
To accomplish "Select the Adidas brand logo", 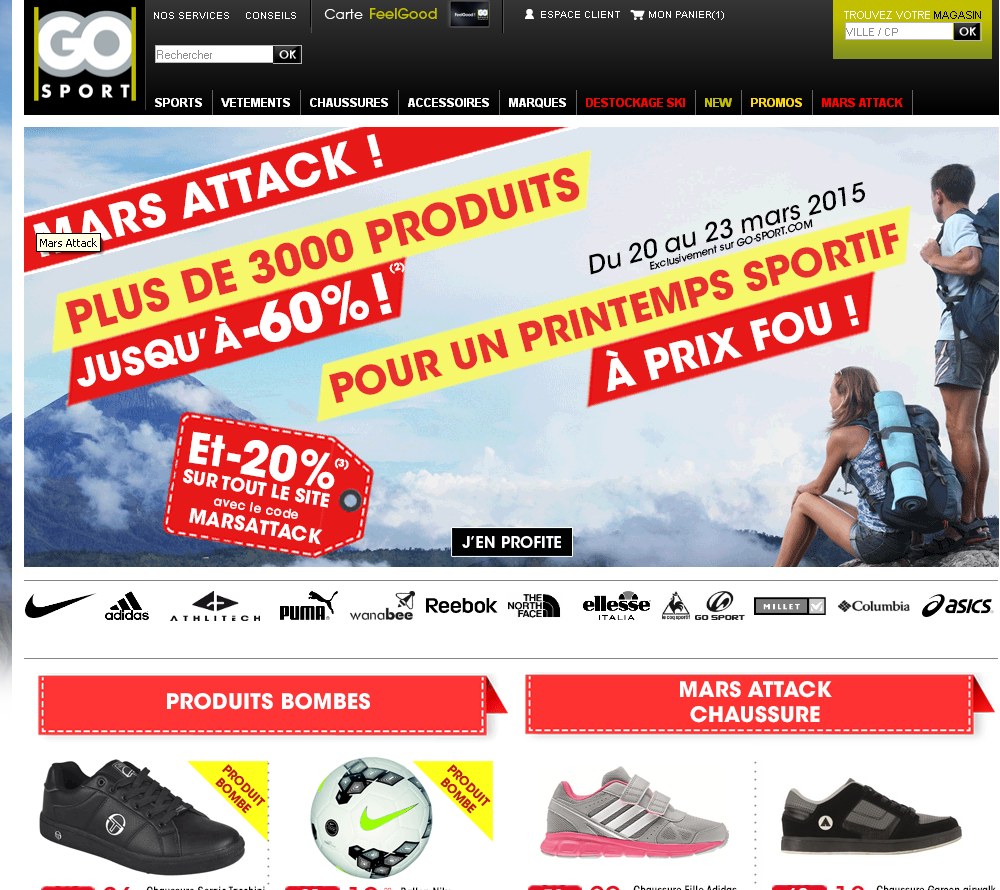I will (126, 606).
